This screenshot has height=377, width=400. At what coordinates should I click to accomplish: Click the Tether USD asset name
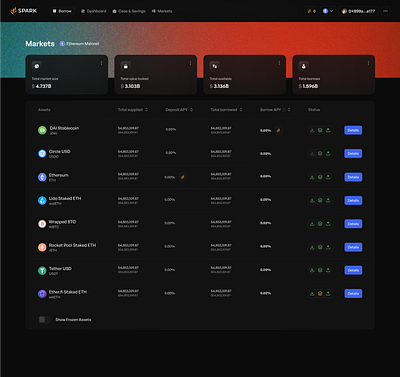60,268
